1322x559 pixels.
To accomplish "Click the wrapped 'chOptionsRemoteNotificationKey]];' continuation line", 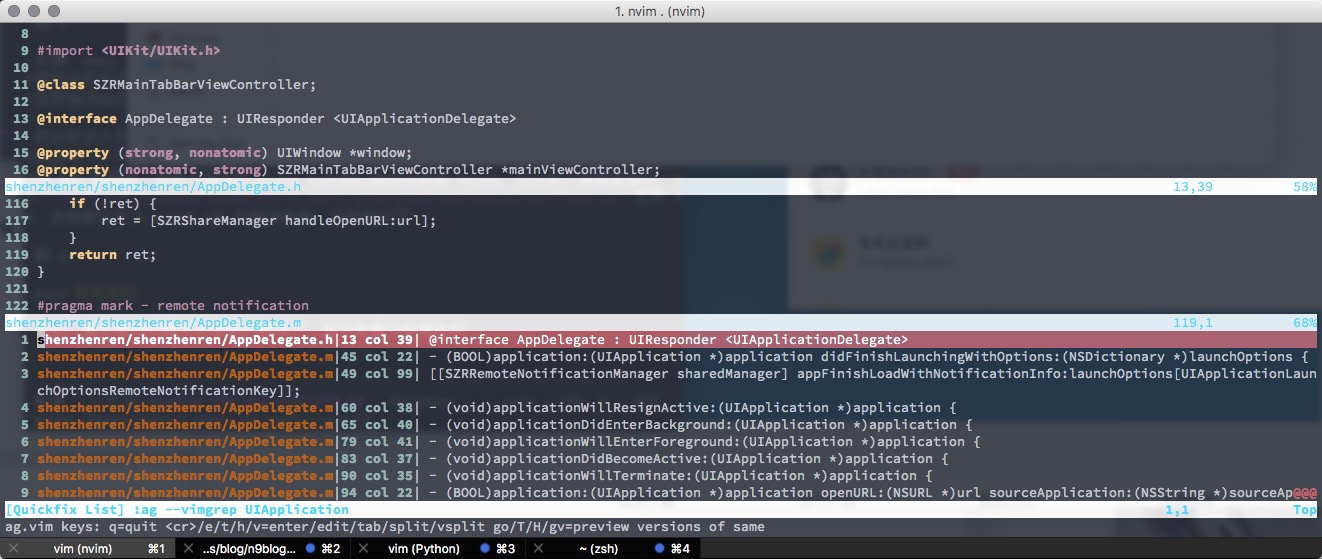I will click(169, 391).
